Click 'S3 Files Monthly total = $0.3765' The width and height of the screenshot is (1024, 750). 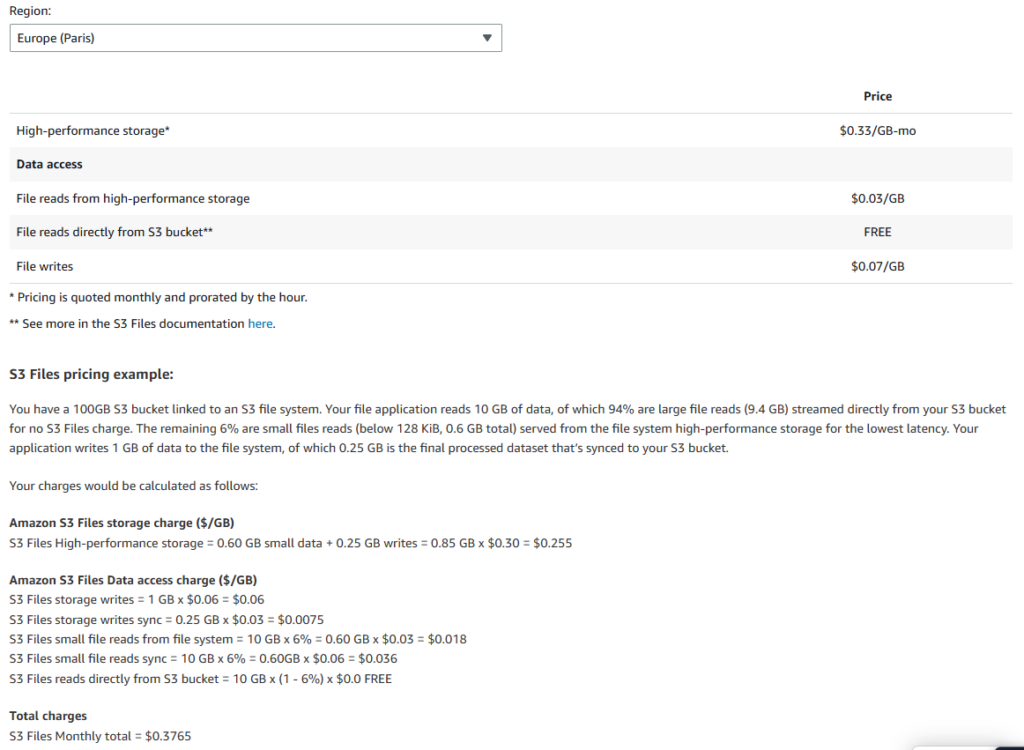[100, 736]
